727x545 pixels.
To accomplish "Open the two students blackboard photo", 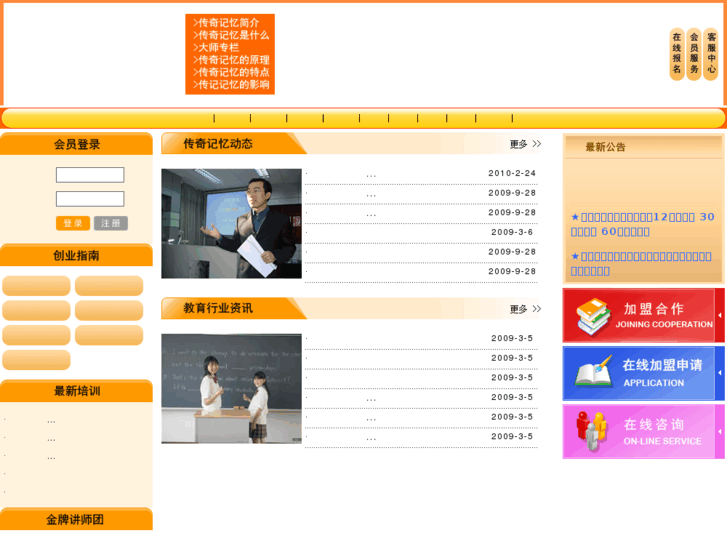I will [x=231, y=389].
